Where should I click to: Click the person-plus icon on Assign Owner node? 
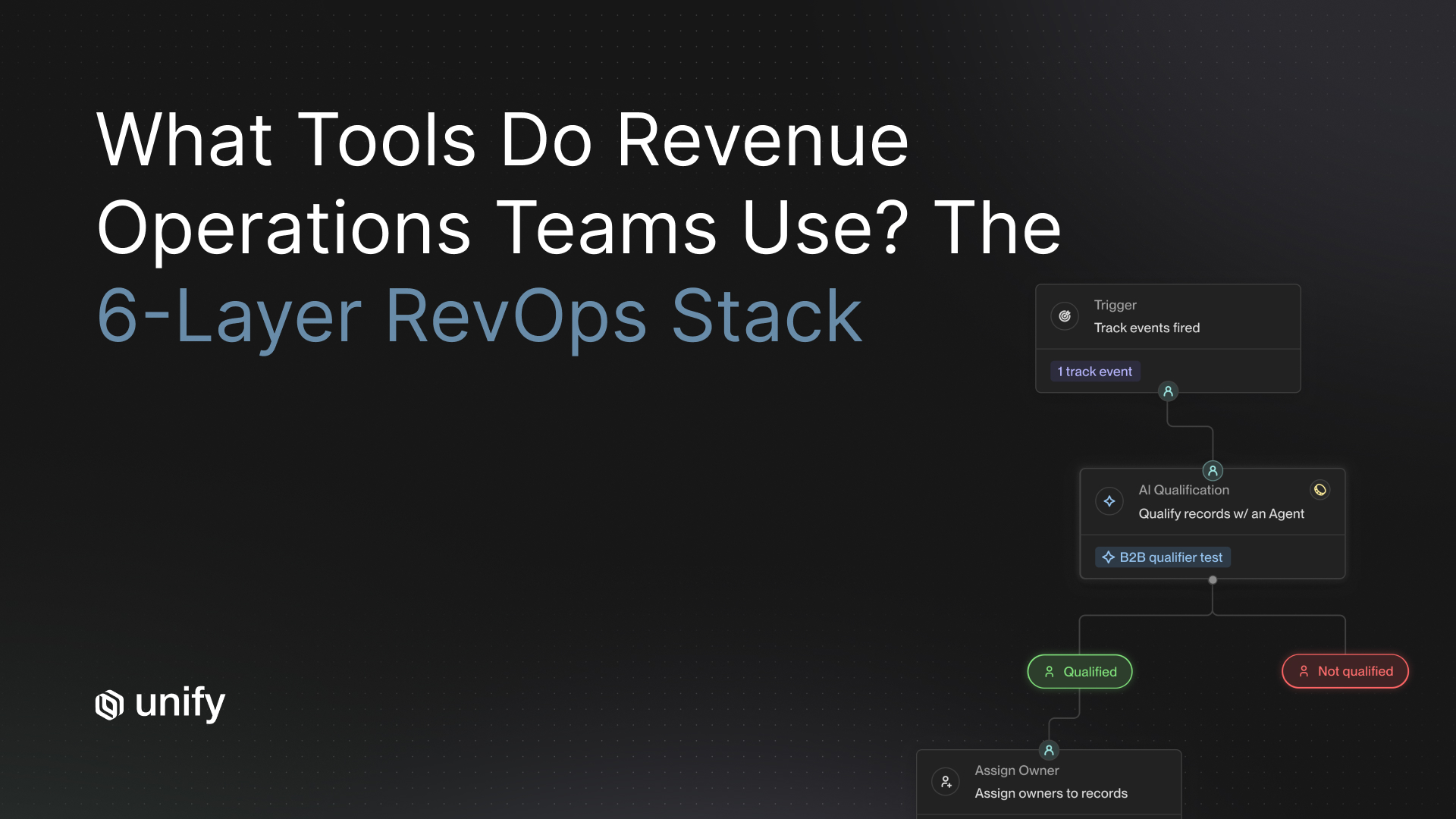(x=946, y=782)
